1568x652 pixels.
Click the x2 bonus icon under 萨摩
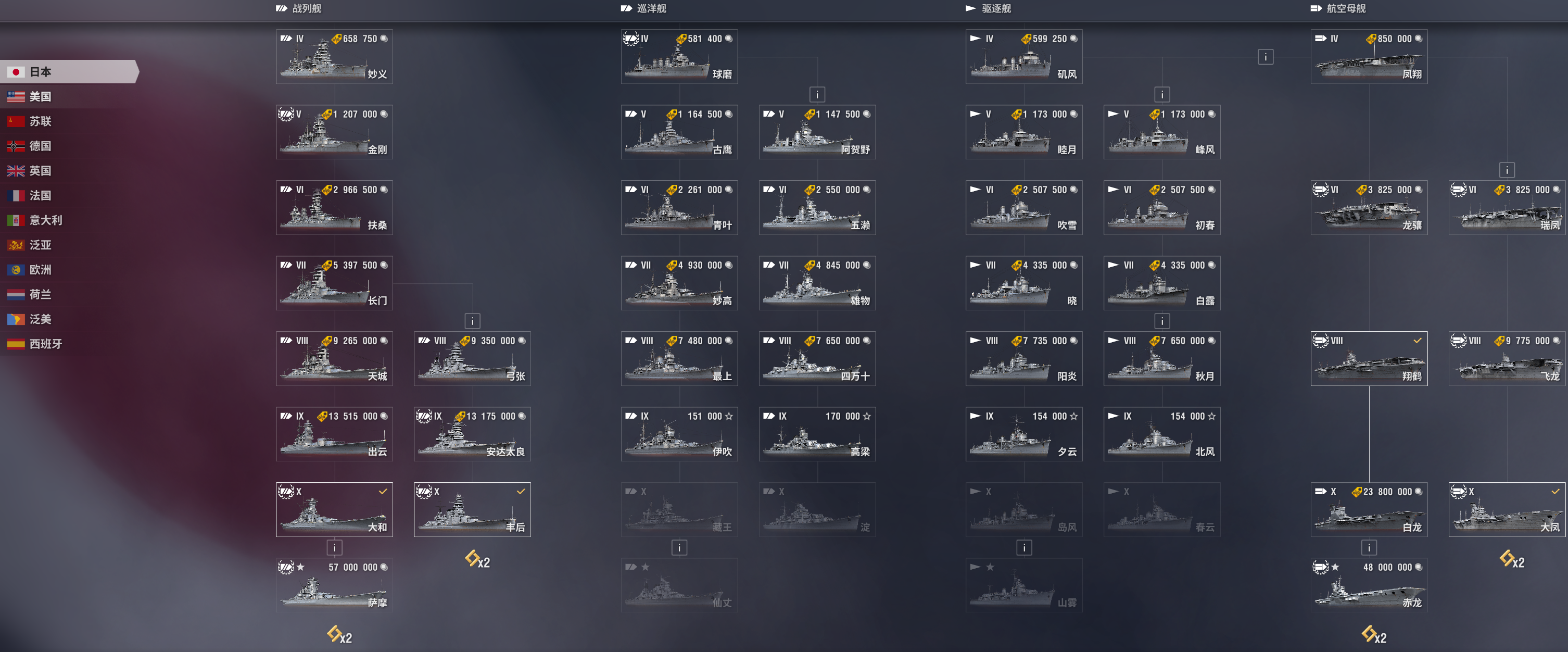(x=339, y=634)
